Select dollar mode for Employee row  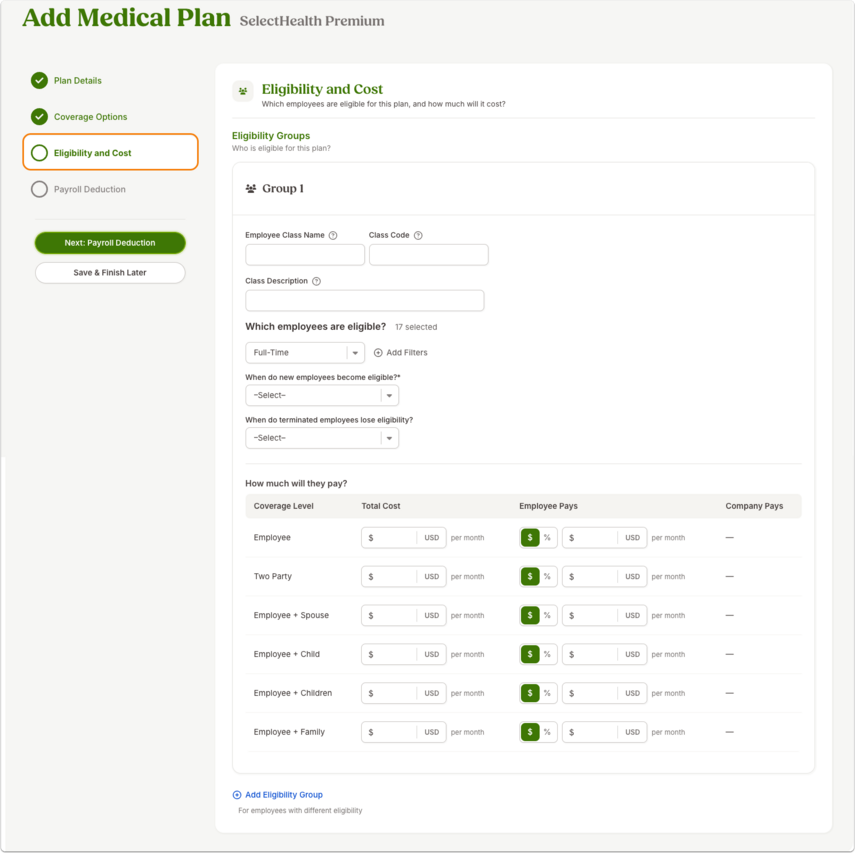coord(530,538)
